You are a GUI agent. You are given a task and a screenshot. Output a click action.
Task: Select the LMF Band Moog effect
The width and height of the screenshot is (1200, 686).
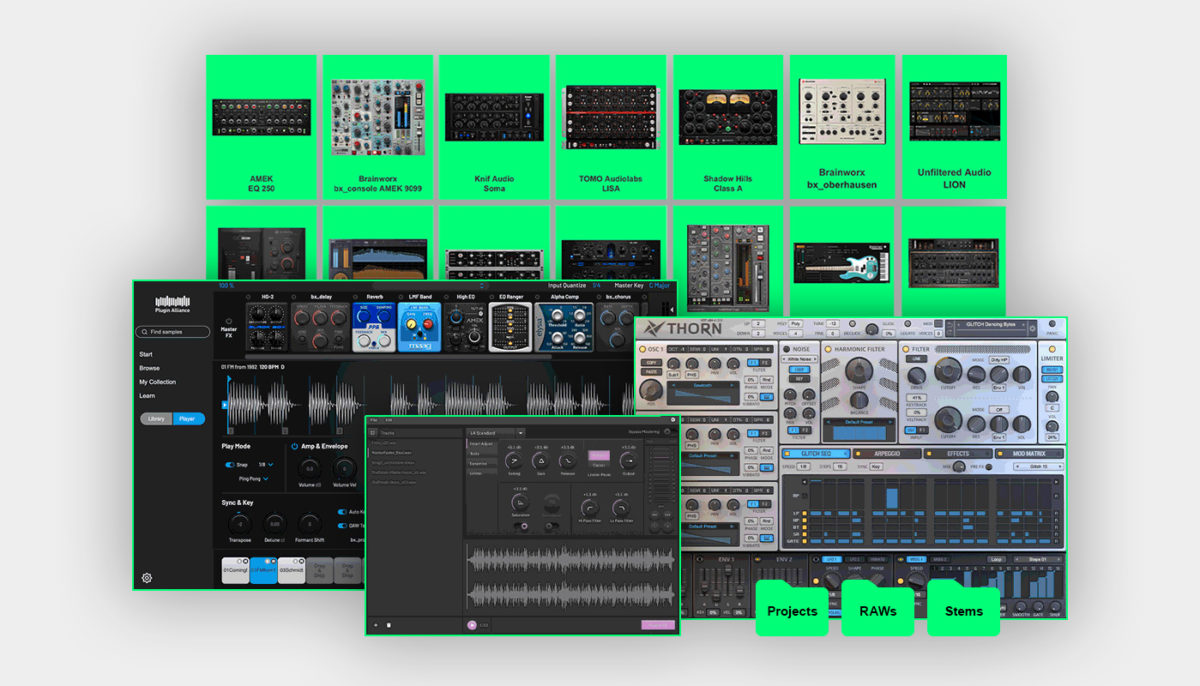point(420,328)
